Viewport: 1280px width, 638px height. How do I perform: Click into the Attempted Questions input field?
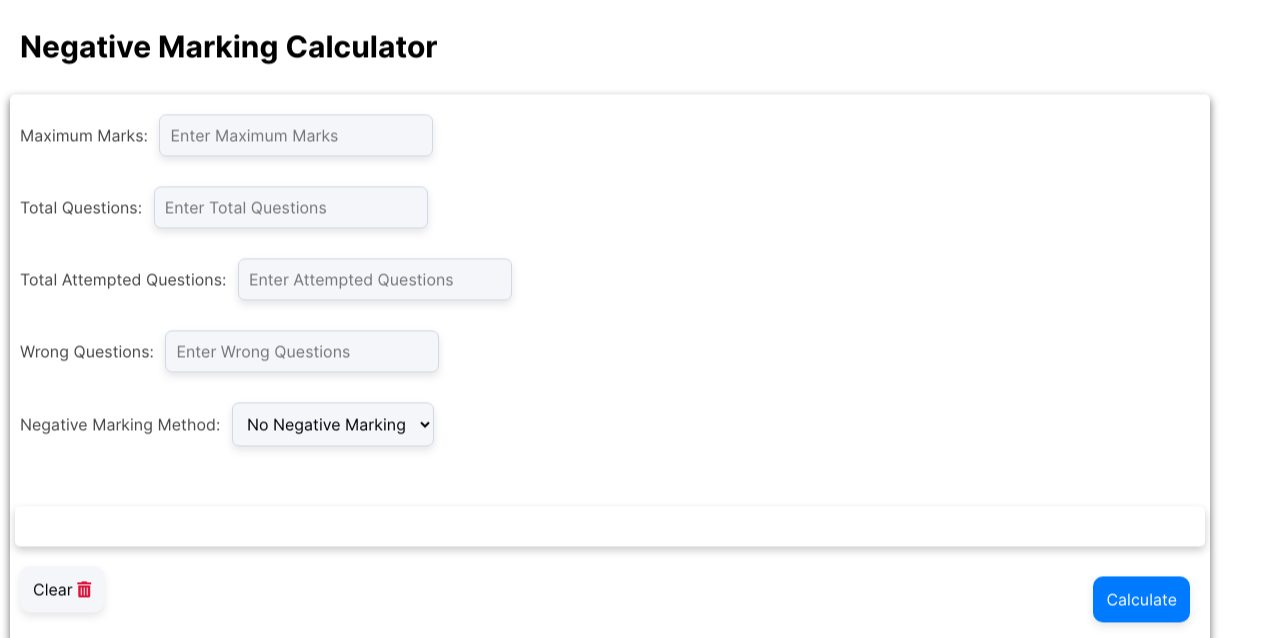pyautogui.click(x=375, y=280)
